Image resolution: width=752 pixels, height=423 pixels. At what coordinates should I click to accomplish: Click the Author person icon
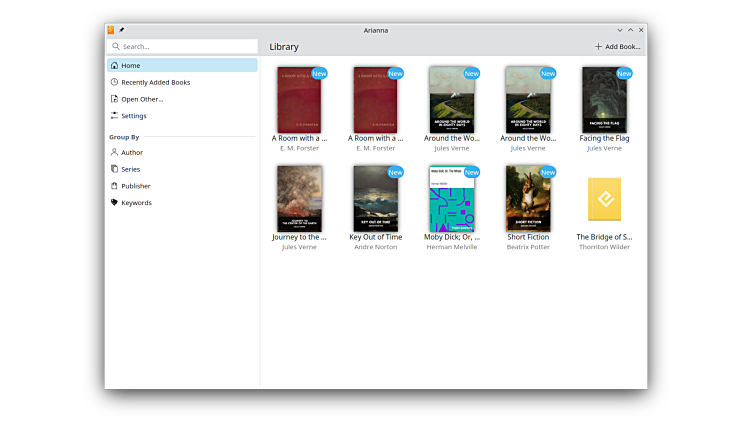point(114,153)
